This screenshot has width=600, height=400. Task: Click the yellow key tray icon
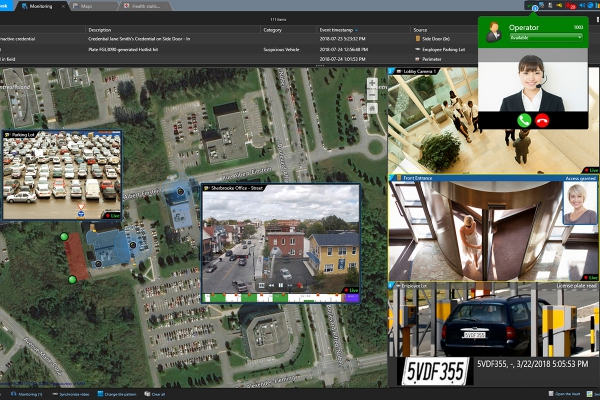[559, 5]
